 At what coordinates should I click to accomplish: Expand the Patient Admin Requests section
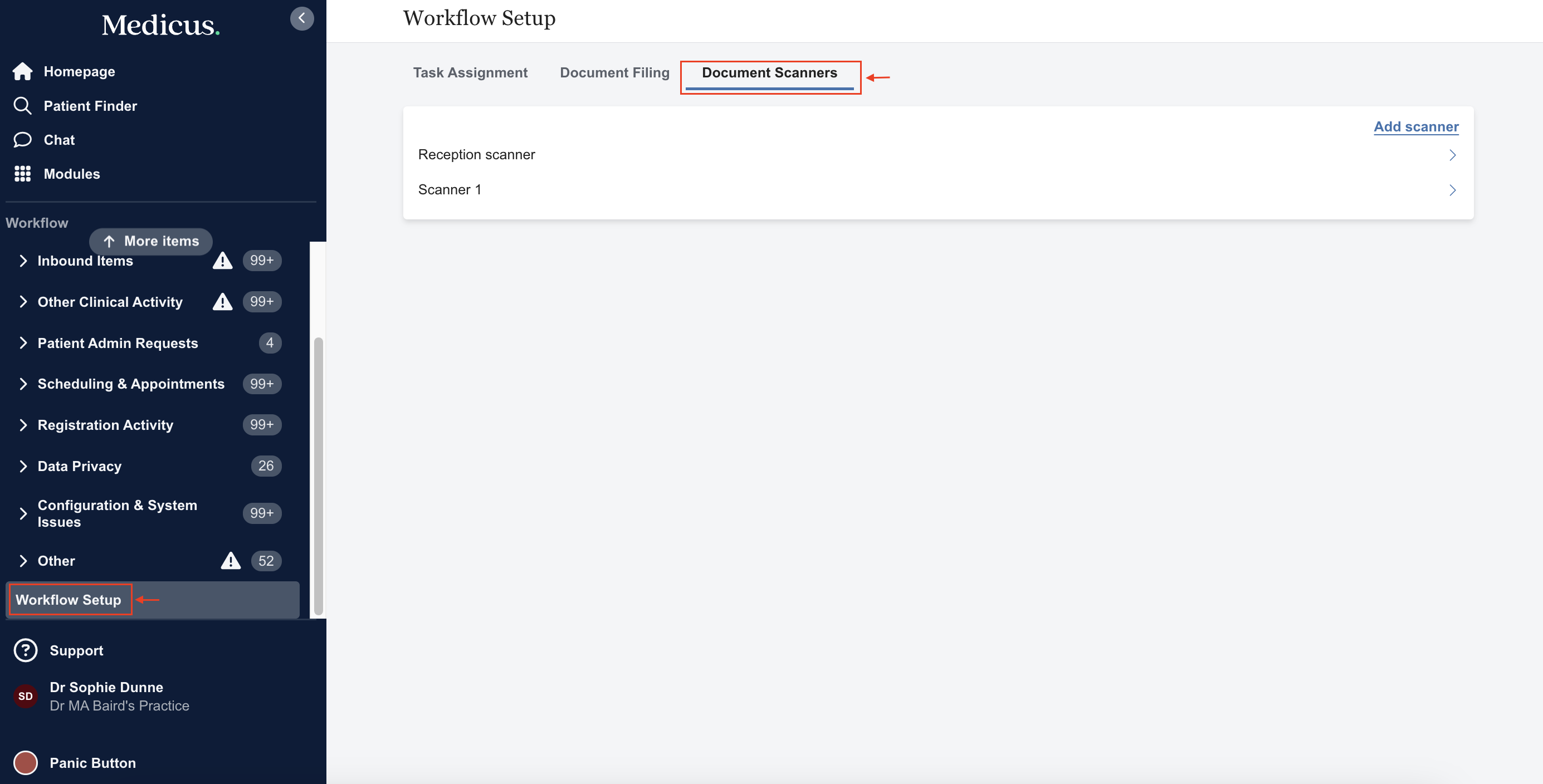(23, 342)
